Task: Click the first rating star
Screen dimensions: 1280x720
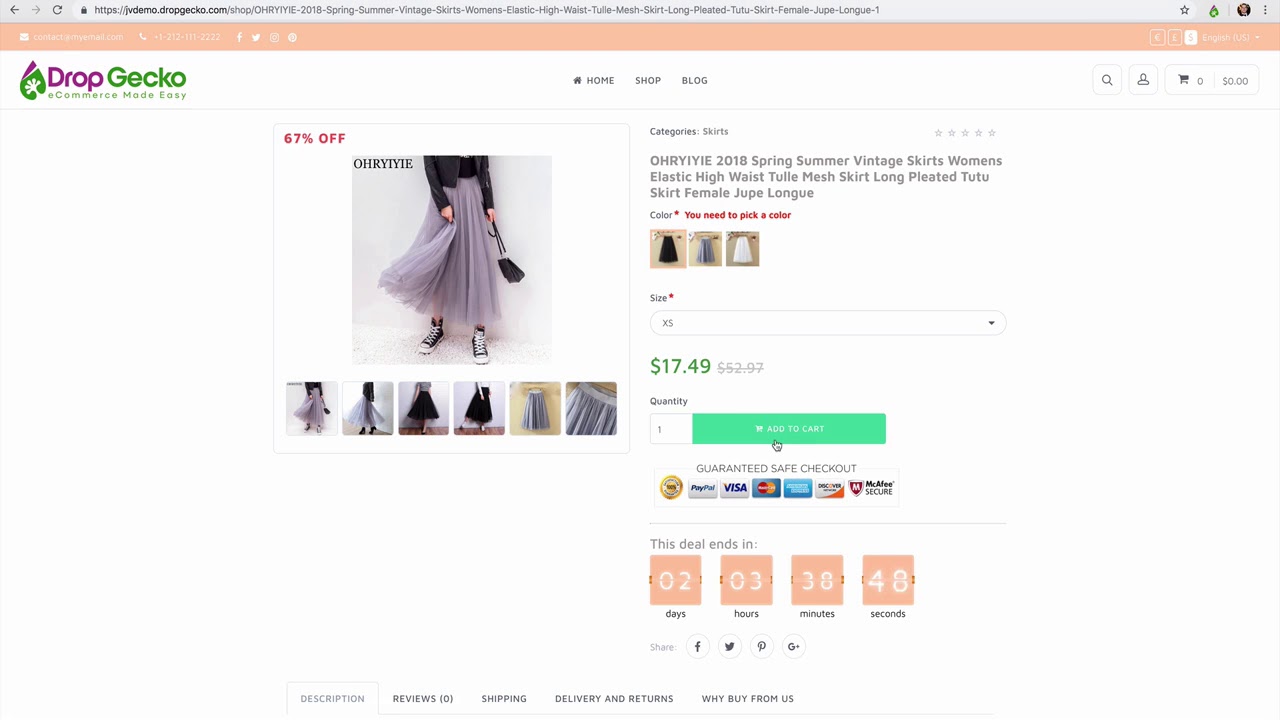Action: pos(938,132)
